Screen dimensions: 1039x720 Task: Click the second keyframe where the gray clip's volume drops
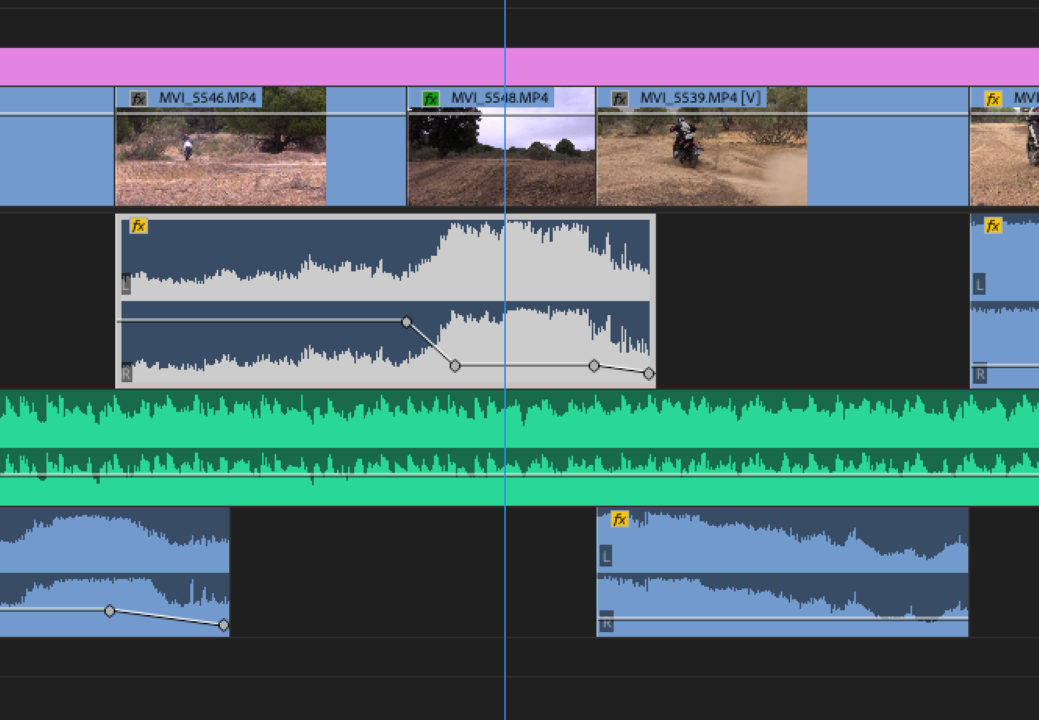[x=455, y=365]
